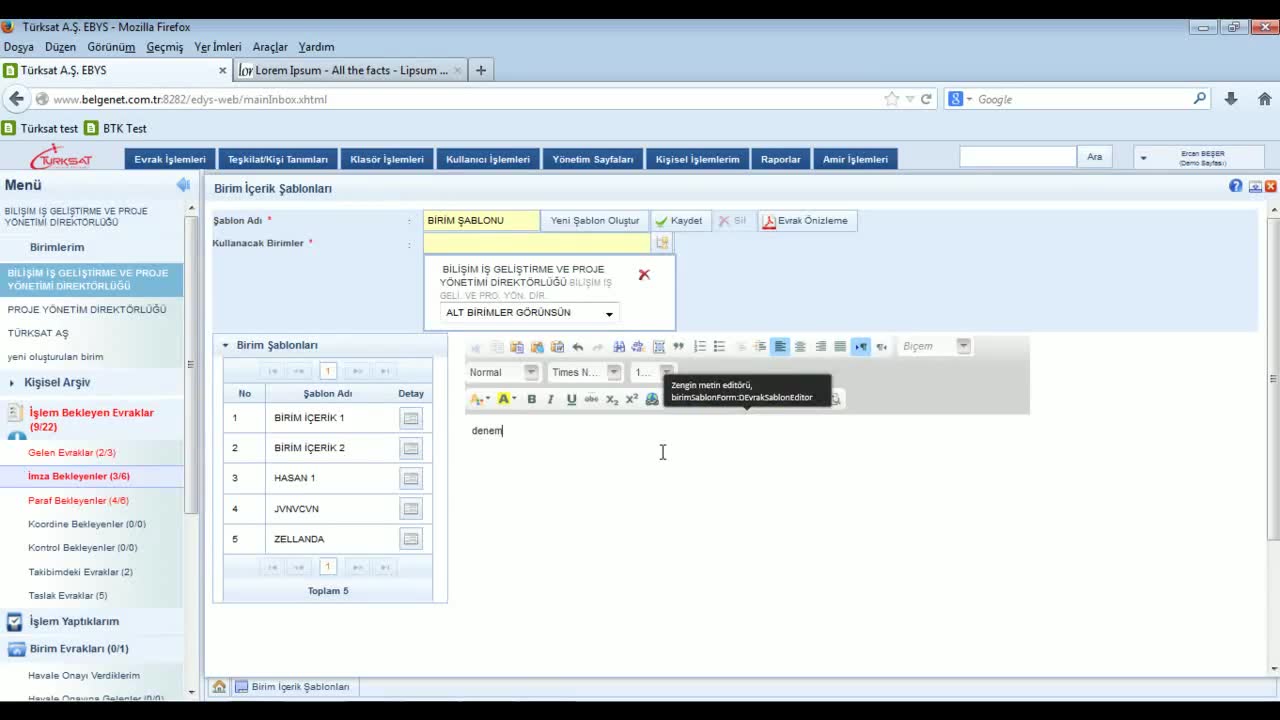
Task: Click Yeni Şablon Oluştur button
Action: (x=594, y=221)
